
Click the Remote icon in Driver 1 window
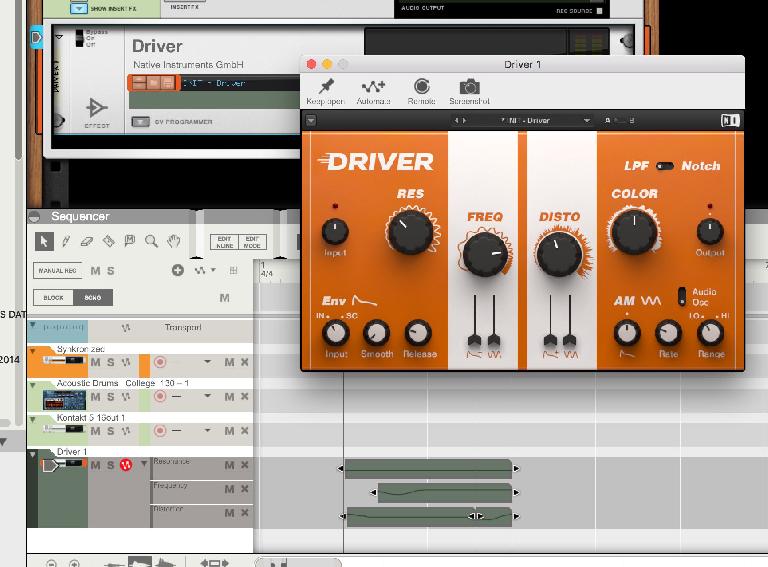point(421,87)
